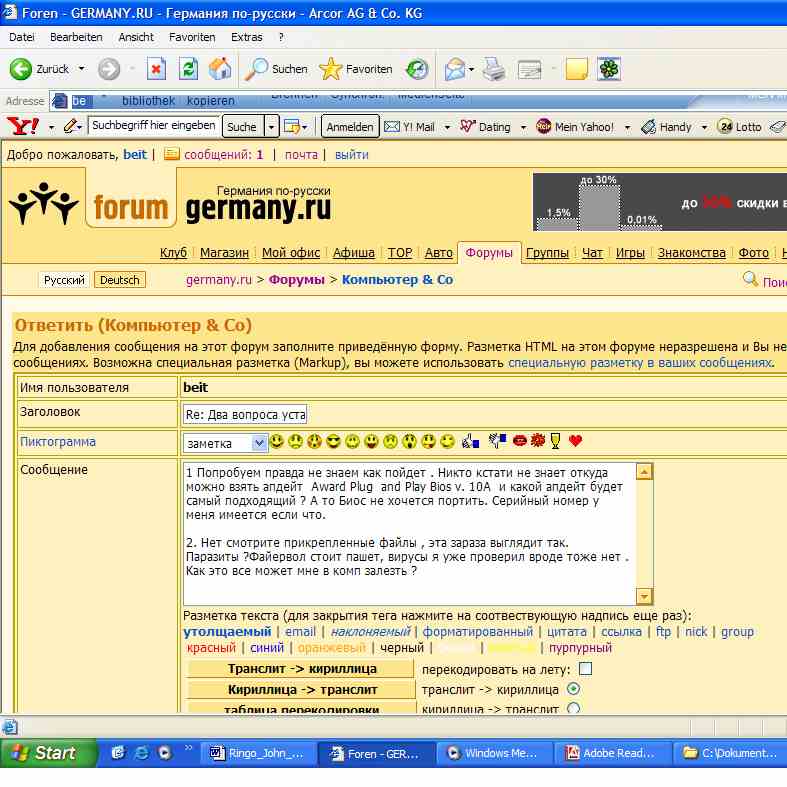Open the Bearbeiten menu
The image size is (787, 787).
76,37
